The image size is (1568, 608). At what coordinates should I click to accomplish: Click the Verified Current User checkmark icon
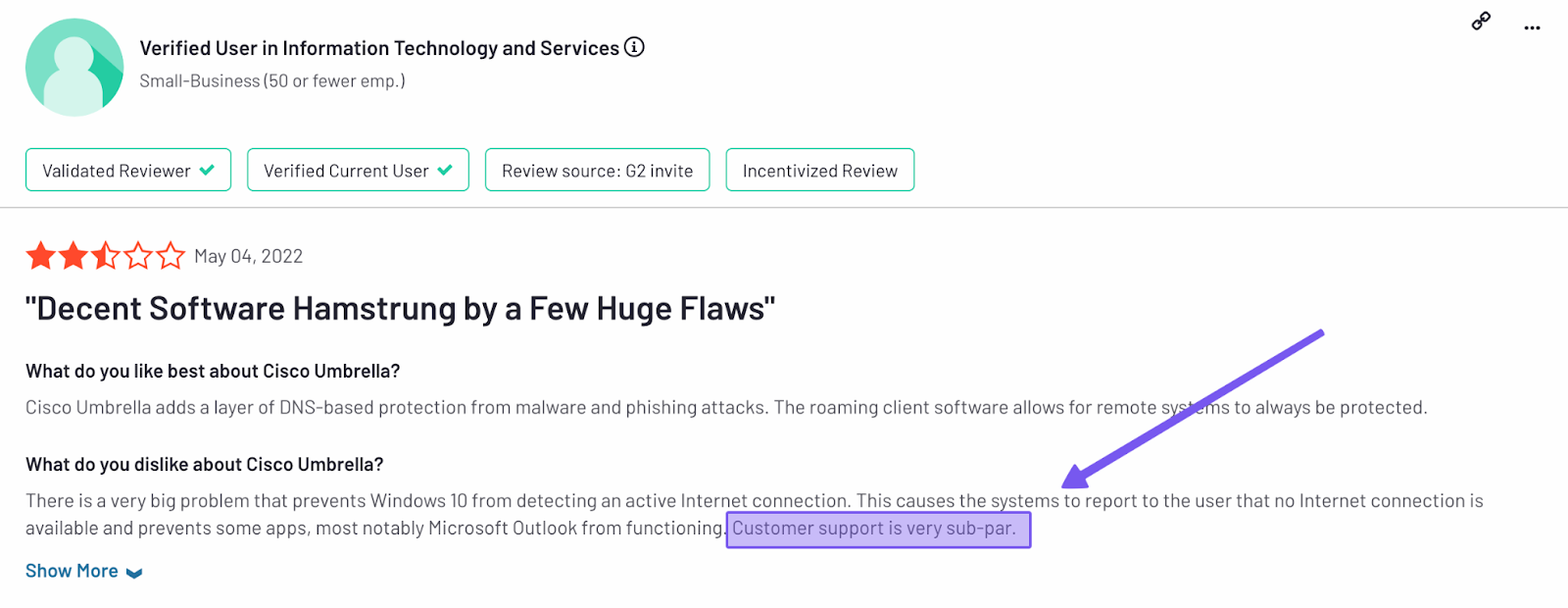[445, 170]
